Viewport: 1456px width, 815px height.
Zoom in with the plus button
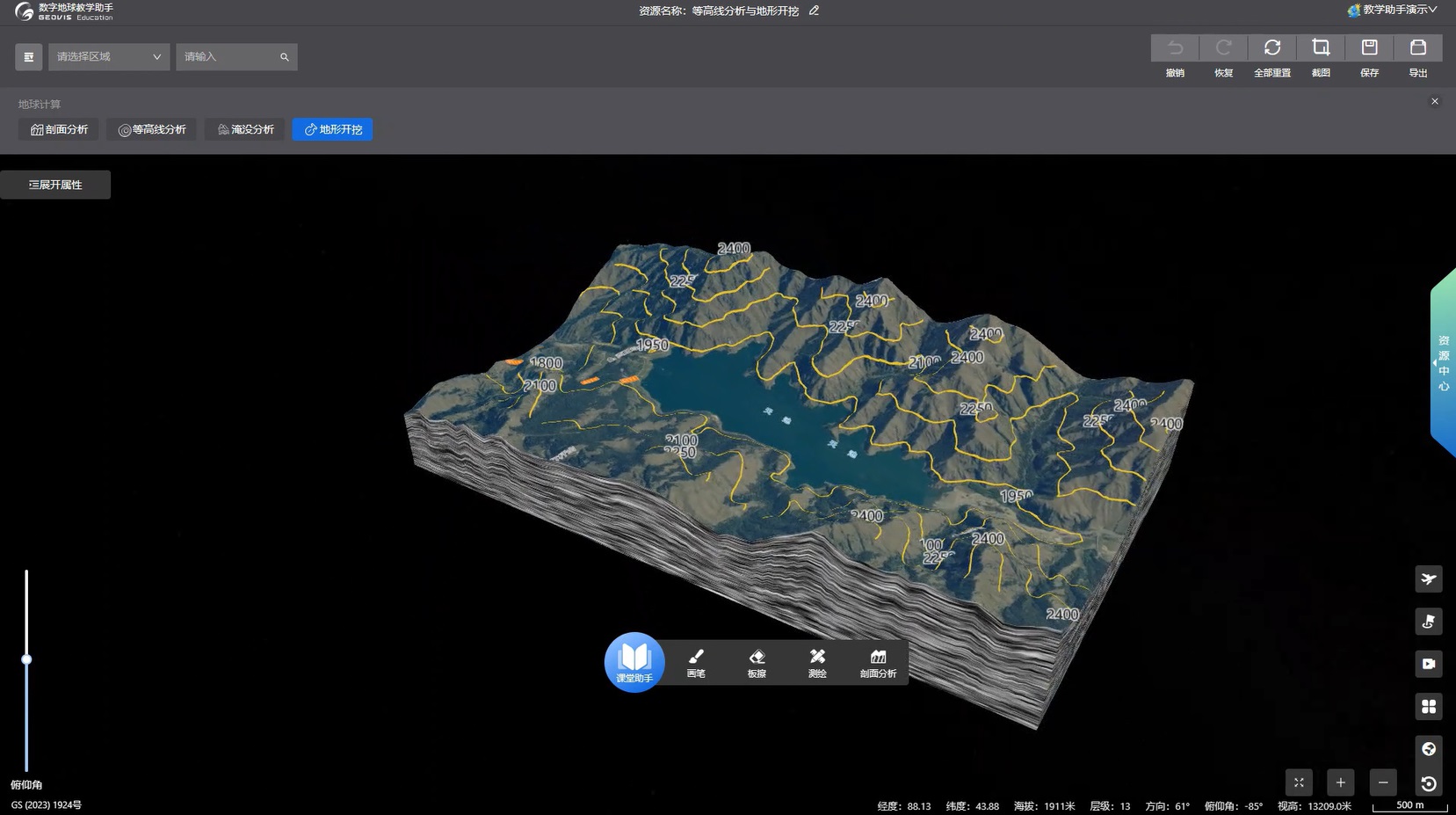tap(1341, 782)
